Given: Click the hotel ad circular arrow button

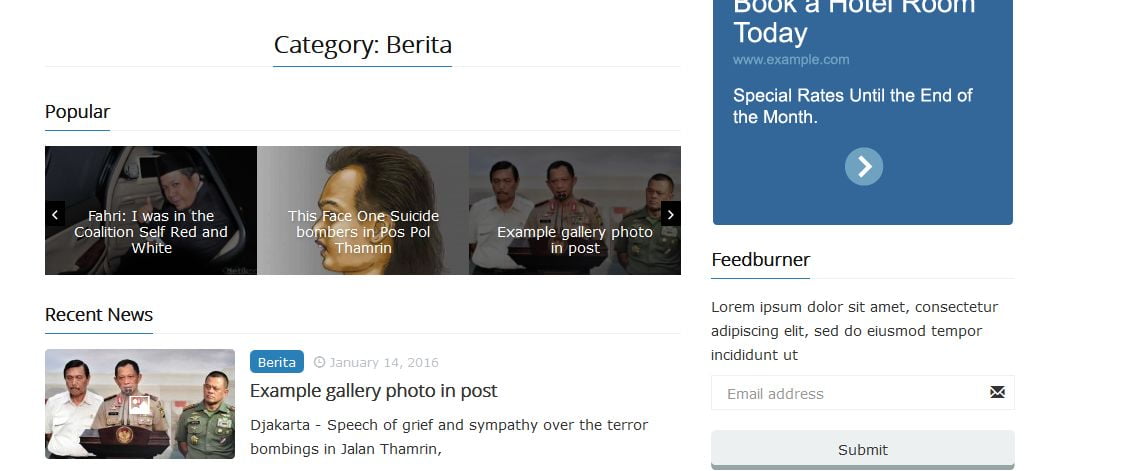Looking at the screenshot, I should tap(864, 166).
